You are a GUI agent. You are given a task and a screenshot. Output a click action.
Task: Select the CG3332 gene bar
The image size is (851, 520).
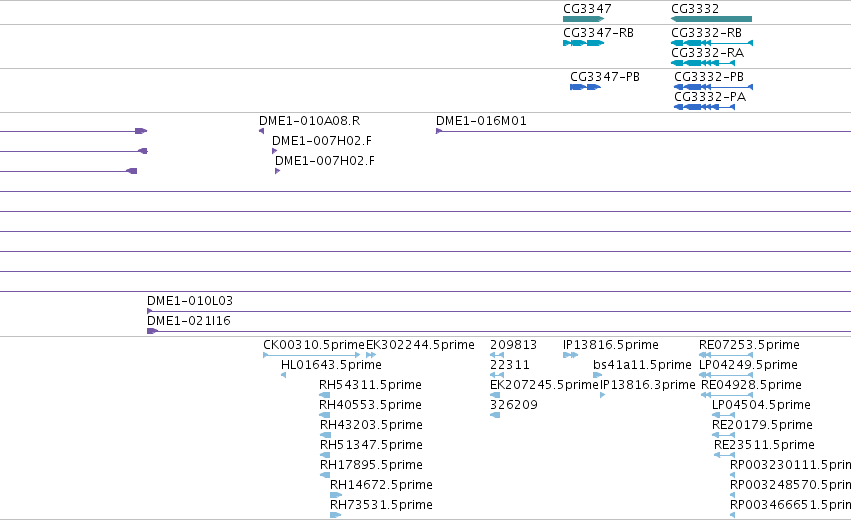tap(712, 19)
